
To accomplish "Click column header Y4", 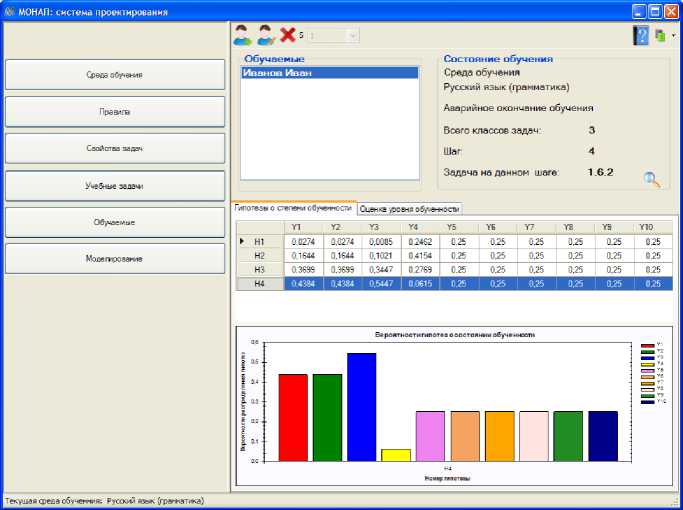I will coord(420,227).
